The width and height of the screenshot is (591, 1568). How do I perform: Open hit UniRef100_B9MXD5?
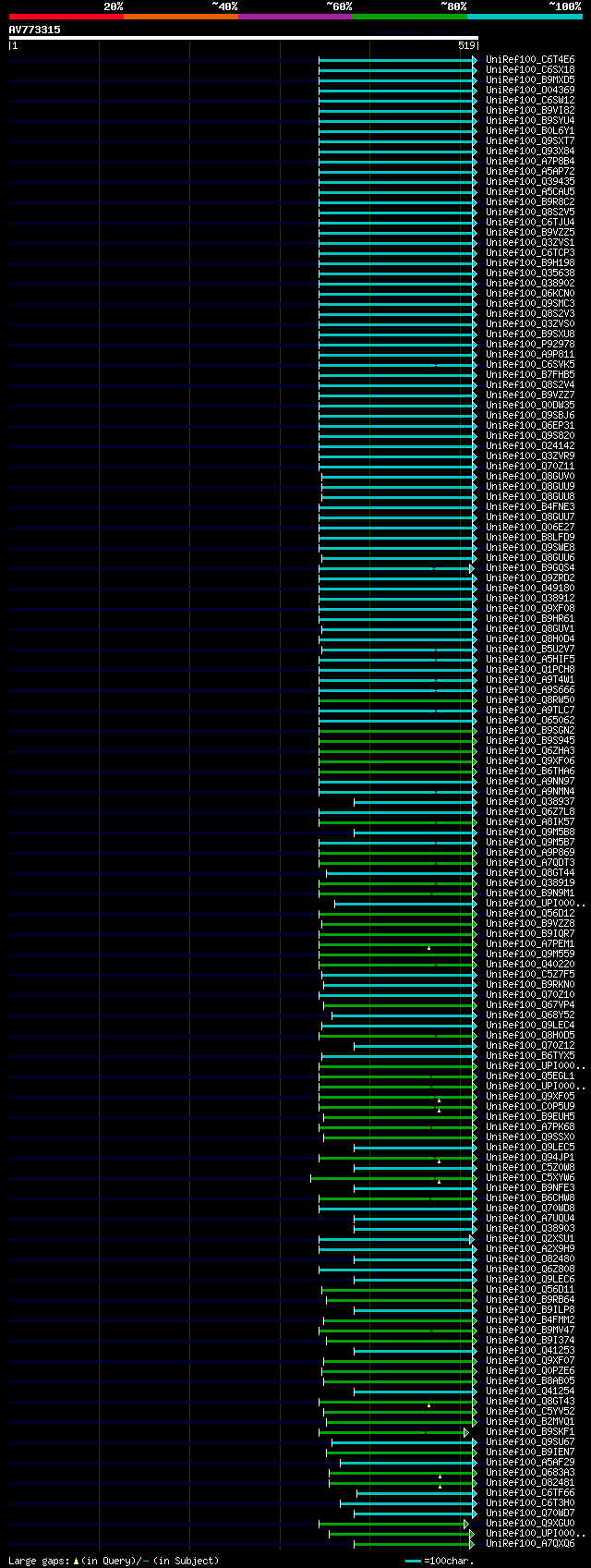pyautogui.click(x=530, y=79)
